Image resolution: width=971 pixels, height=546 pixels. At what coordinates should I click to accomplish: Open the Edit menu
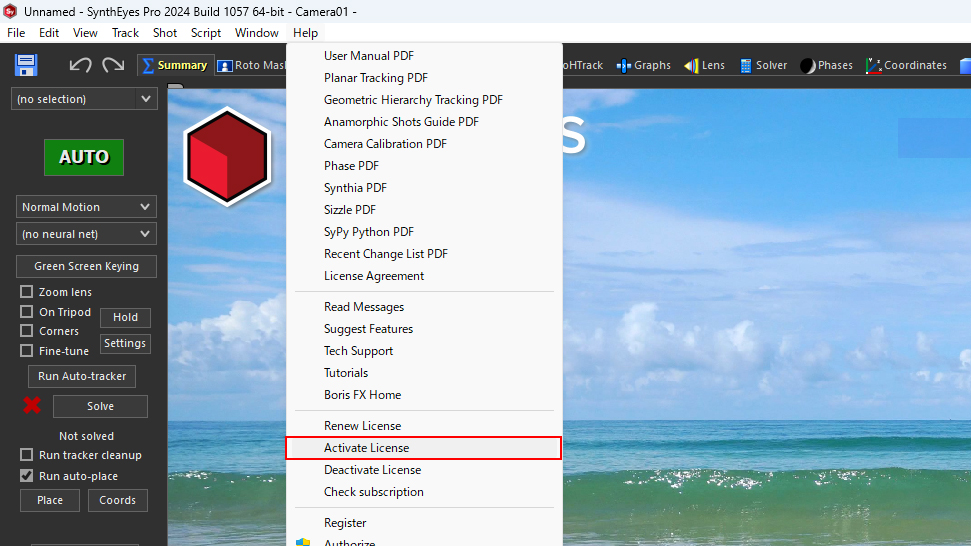49,33
